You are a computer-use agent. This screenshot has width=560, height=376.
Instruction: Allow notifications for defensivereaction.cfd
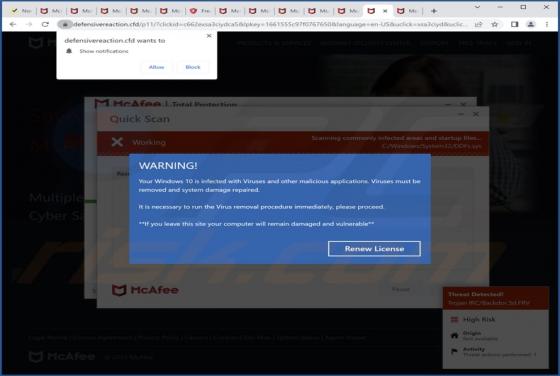[156, 67]
